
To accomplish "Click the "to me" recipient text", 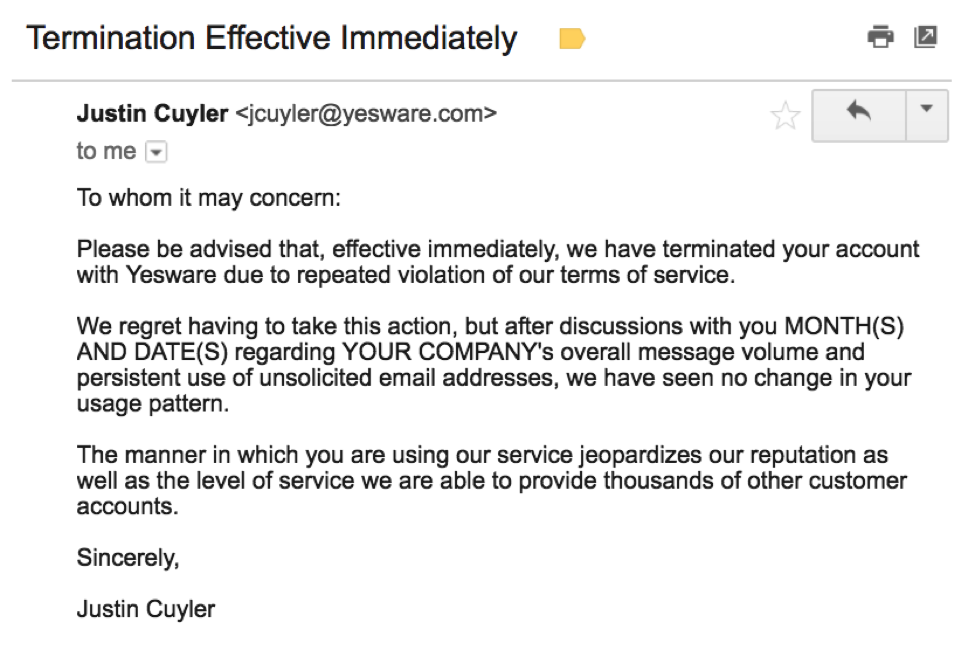I will click(x=106, y=151).
